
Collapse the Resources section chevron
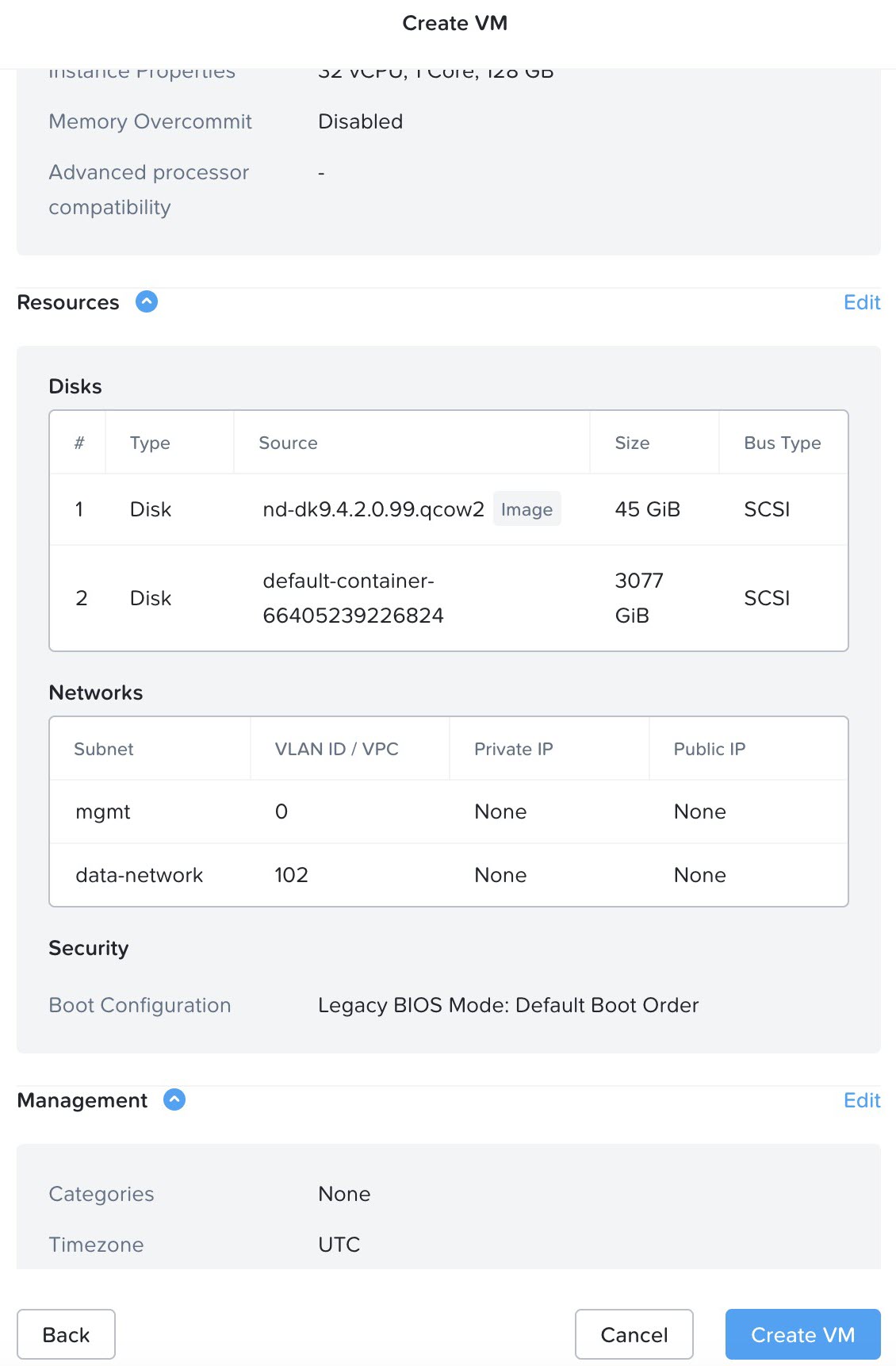click(147, 302)
